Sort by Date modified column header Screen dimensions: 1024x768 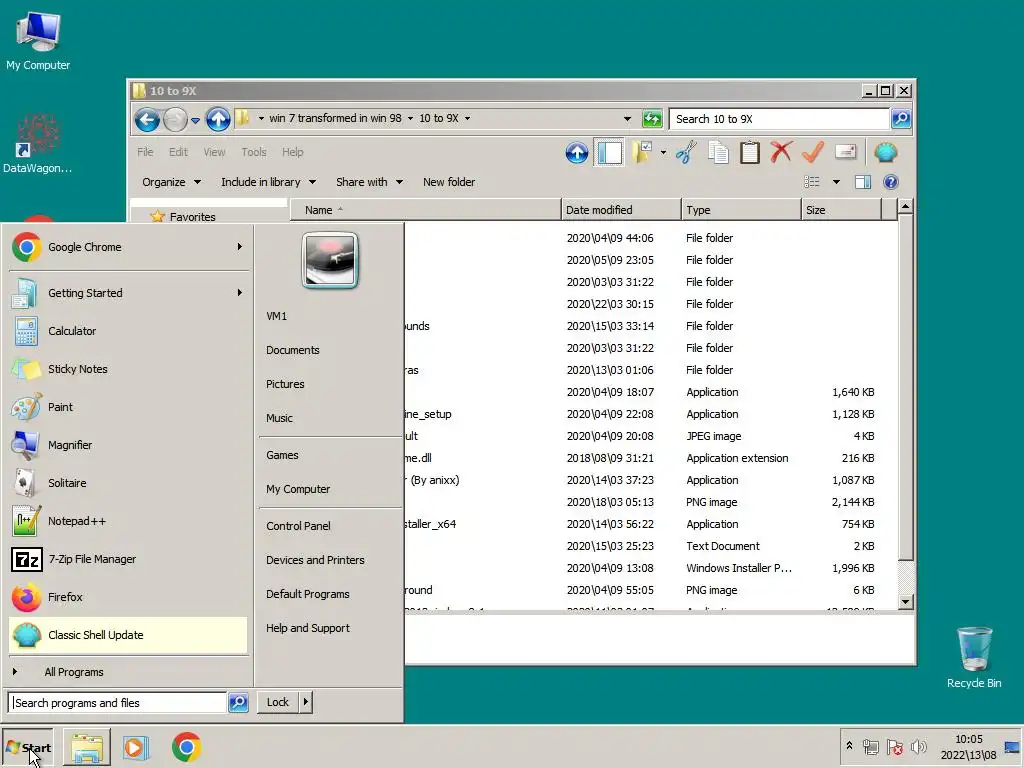(x=621, y=210)
